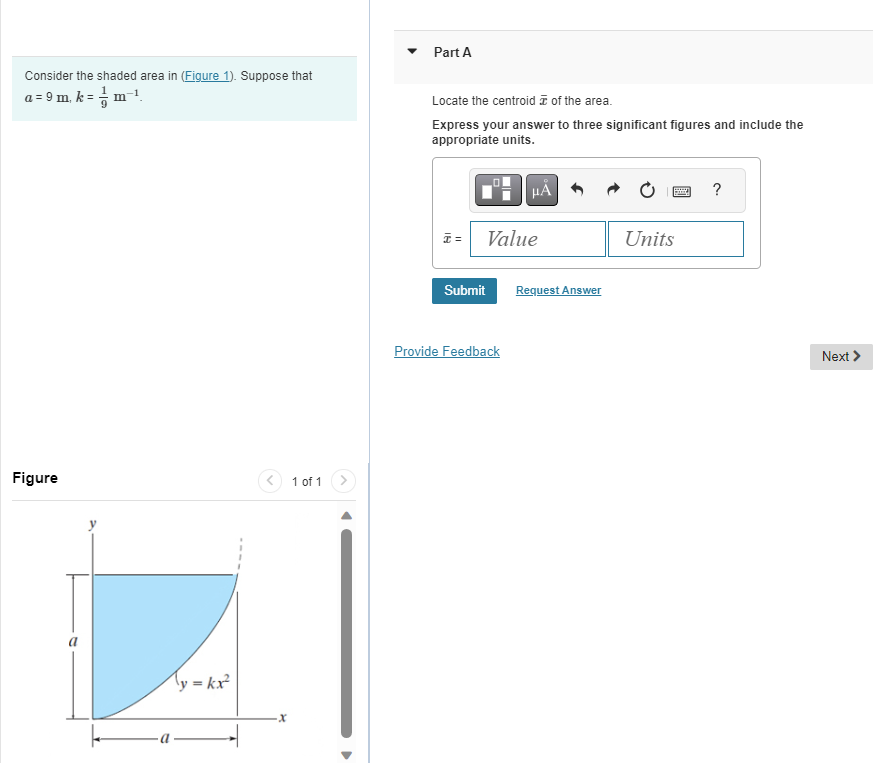Click the undo arrow in answer toolbar
Screen dimensions: 876x763
click(x=577, y=189)
